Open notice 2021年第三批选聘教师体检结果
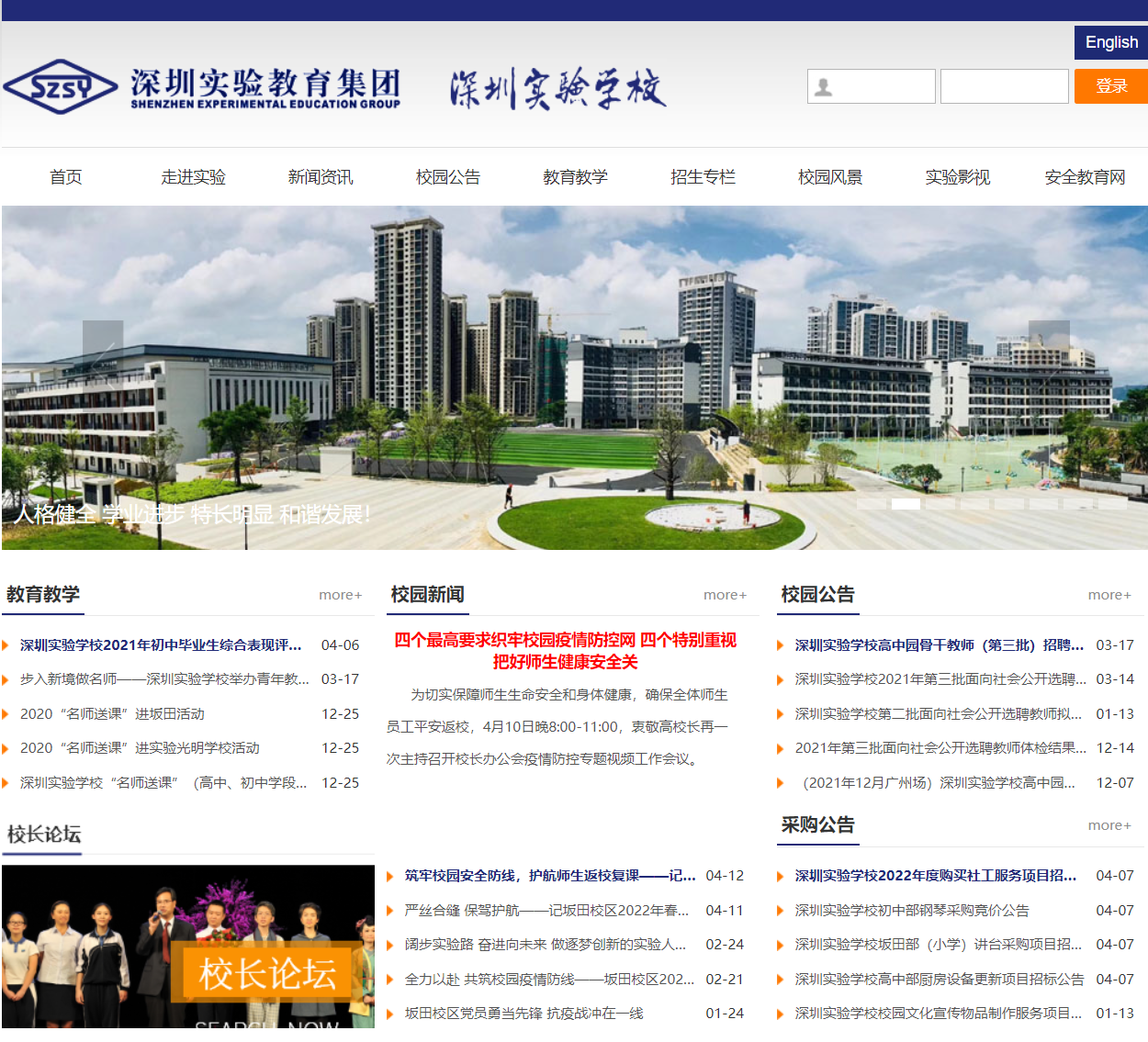This screenshot has width=1148, height=1042. pos(940,748)
